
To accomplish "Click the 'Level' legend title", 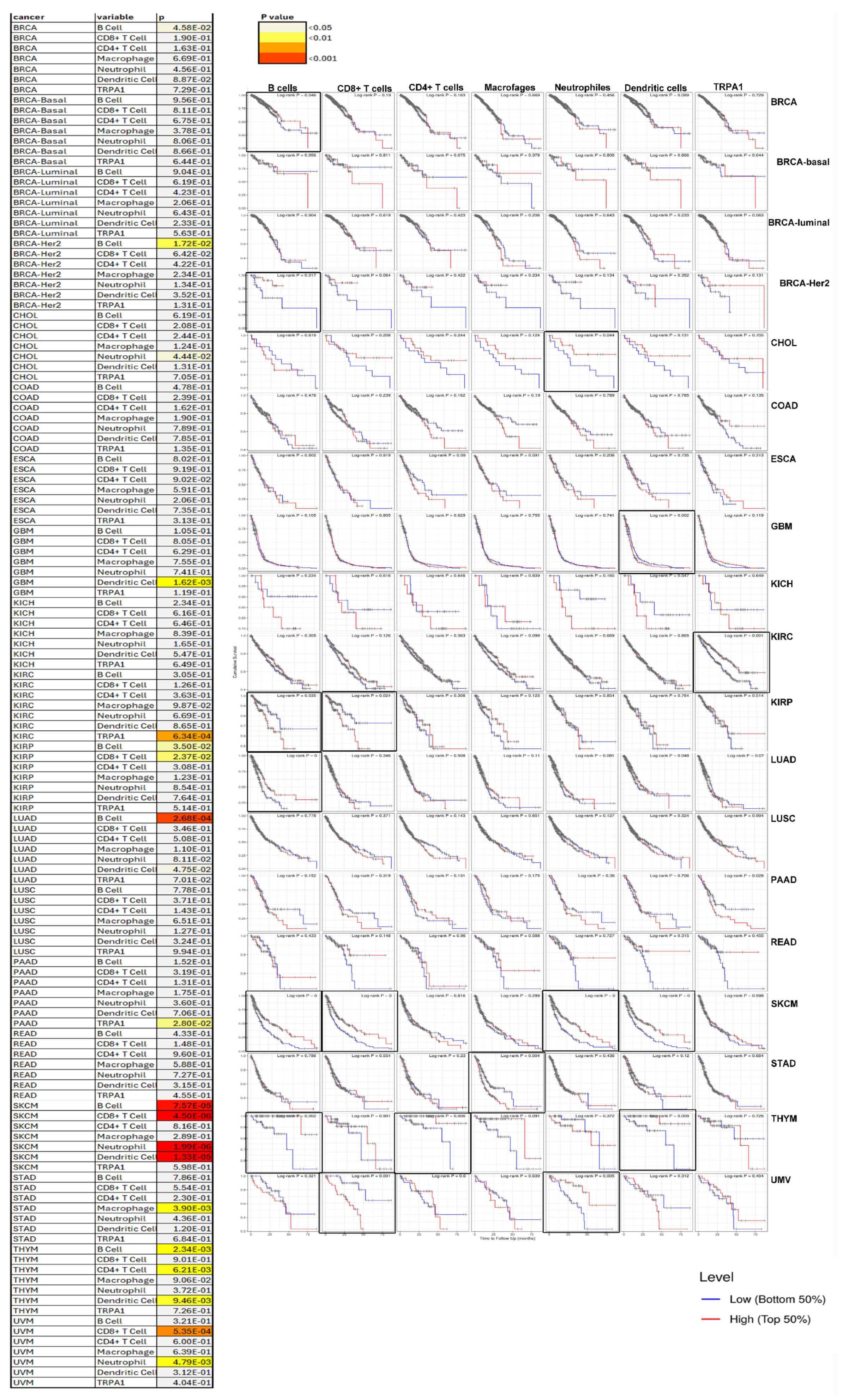I will [716, 1277].
